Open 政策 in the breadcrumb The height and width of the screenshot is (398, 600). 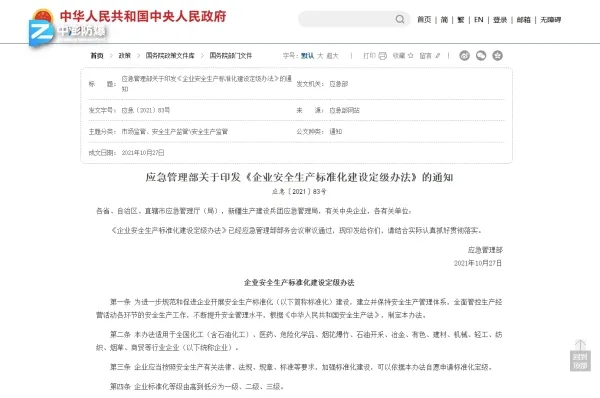[x=124, y=55]
